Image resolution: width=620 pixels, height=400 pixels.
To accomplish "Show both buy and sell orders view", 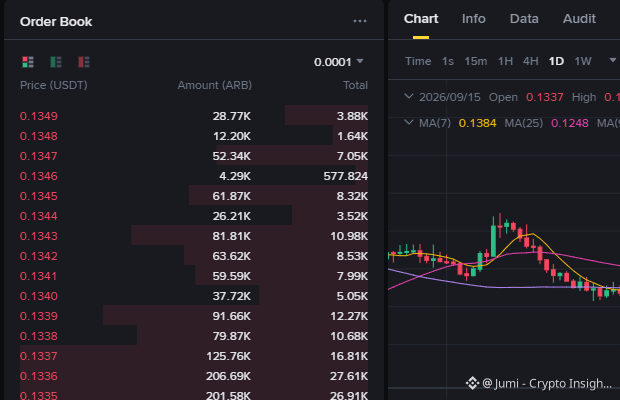I will coord(28,62).
